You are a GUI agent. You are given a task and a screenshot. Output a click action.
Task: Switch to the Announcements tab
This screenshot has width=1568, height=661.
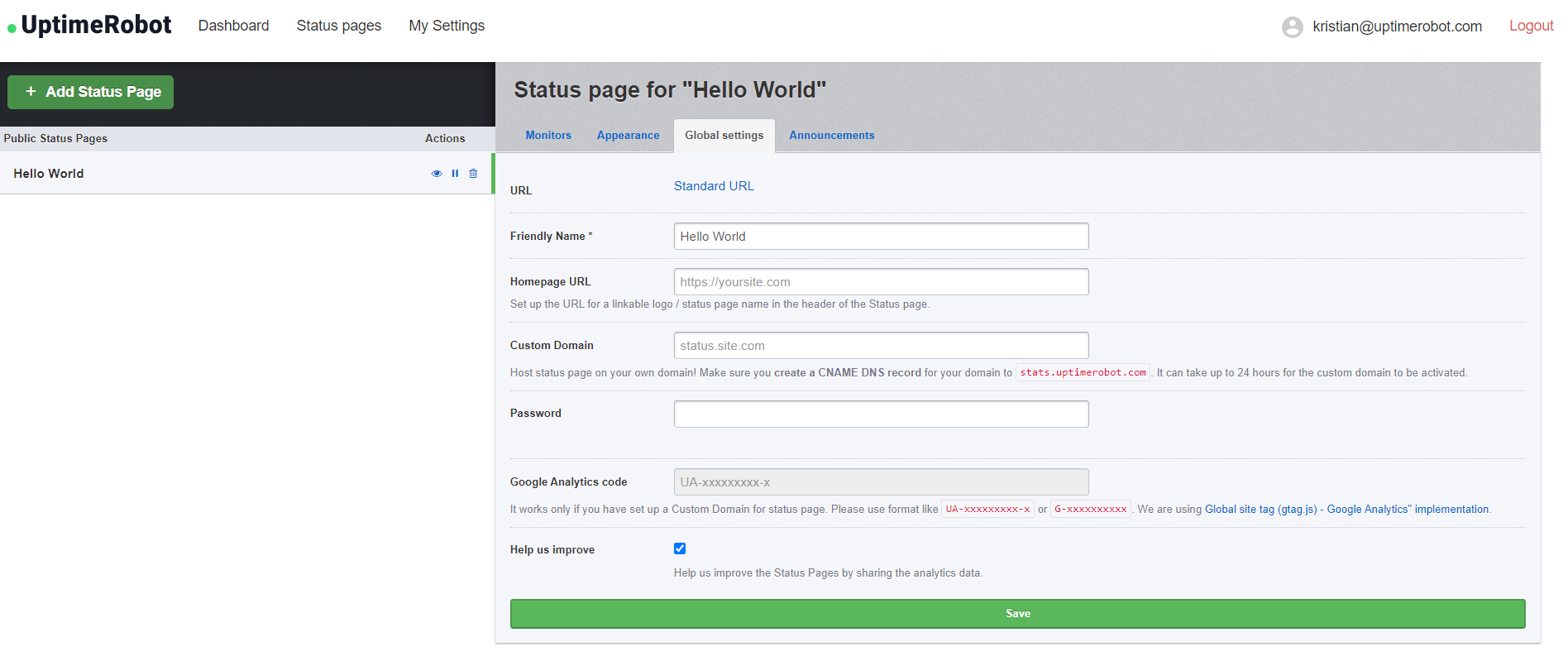[x=831, y=136]
